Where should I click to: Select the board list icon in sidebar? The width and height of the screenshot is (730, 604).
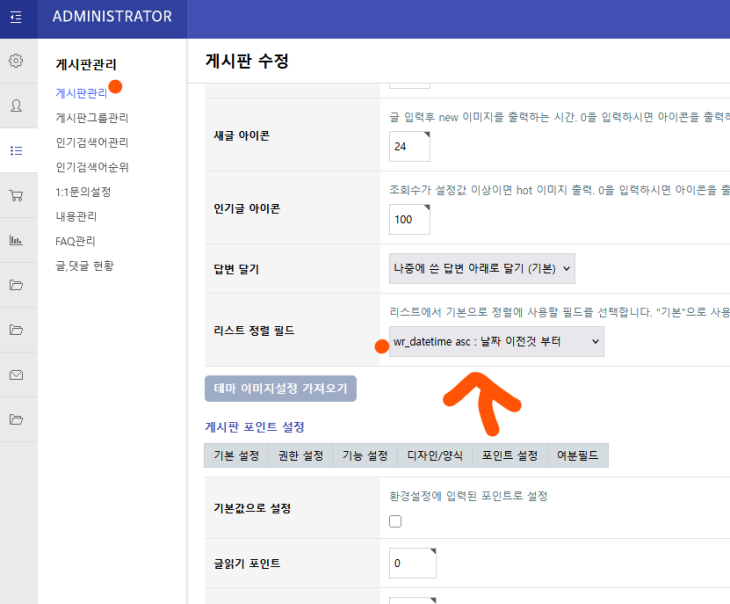pos(16,150)
